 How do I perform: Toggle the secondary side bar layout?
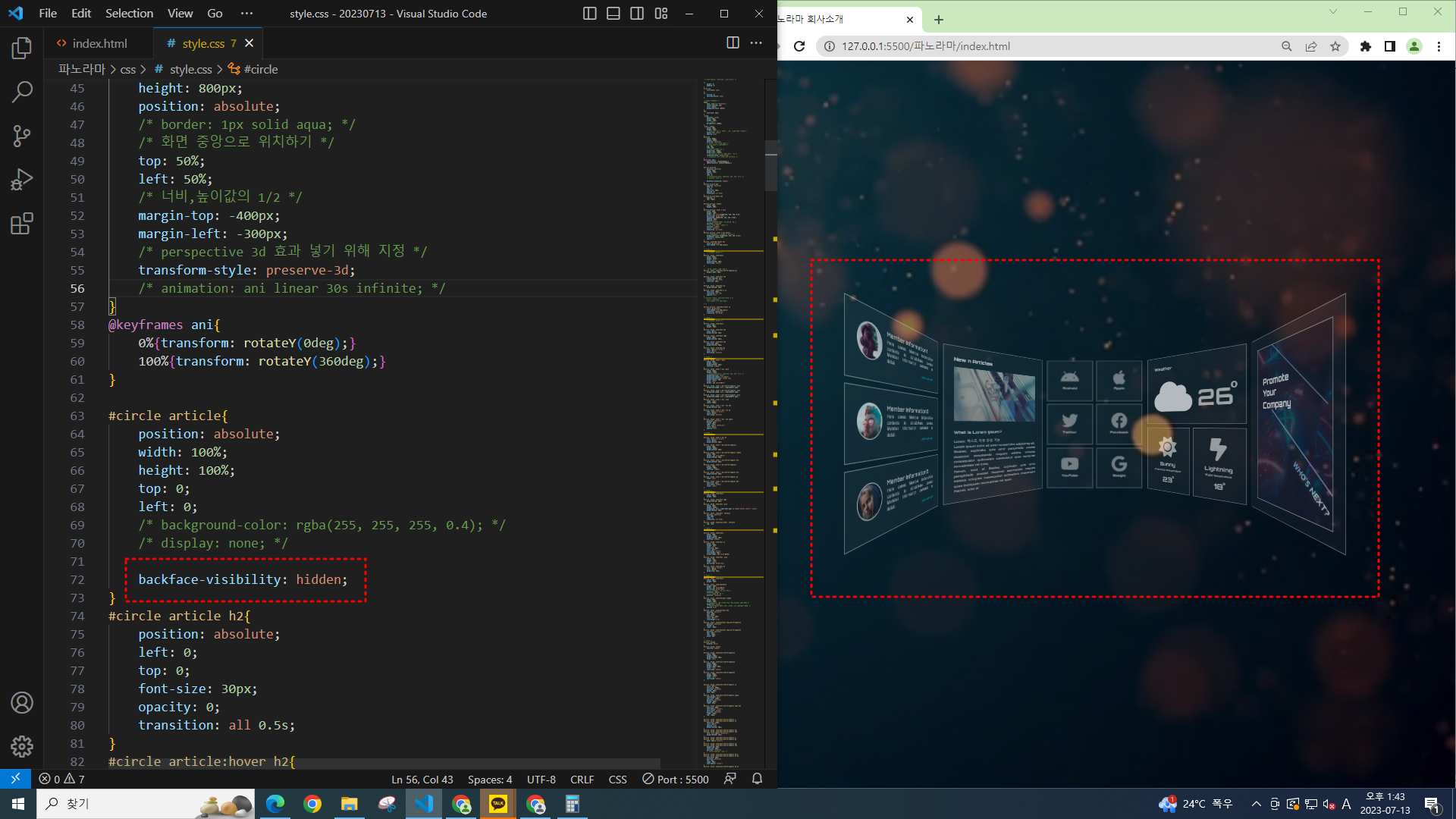pyautogui.click(x=637, y=14)
